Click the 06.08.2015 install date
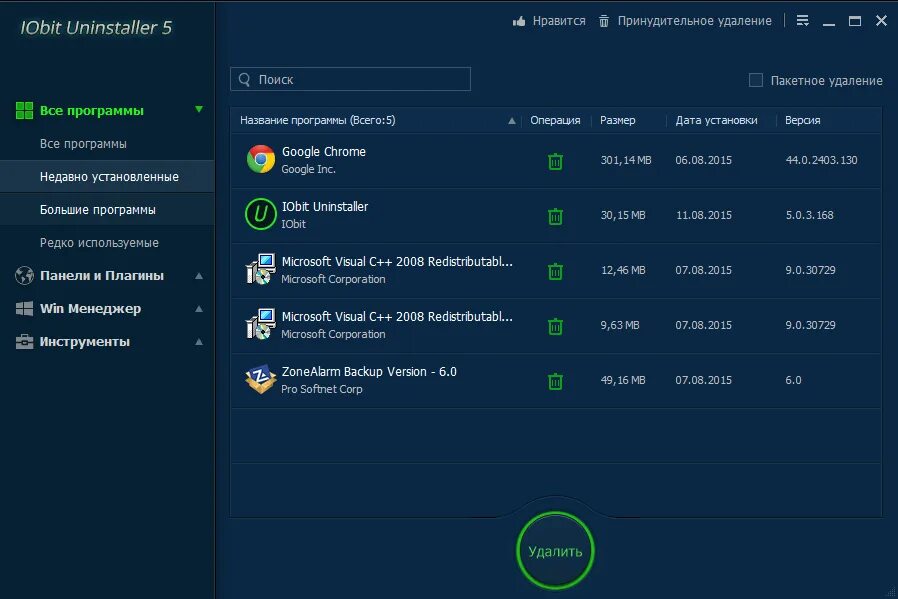The image size is (898, 599). pos(703,160)
